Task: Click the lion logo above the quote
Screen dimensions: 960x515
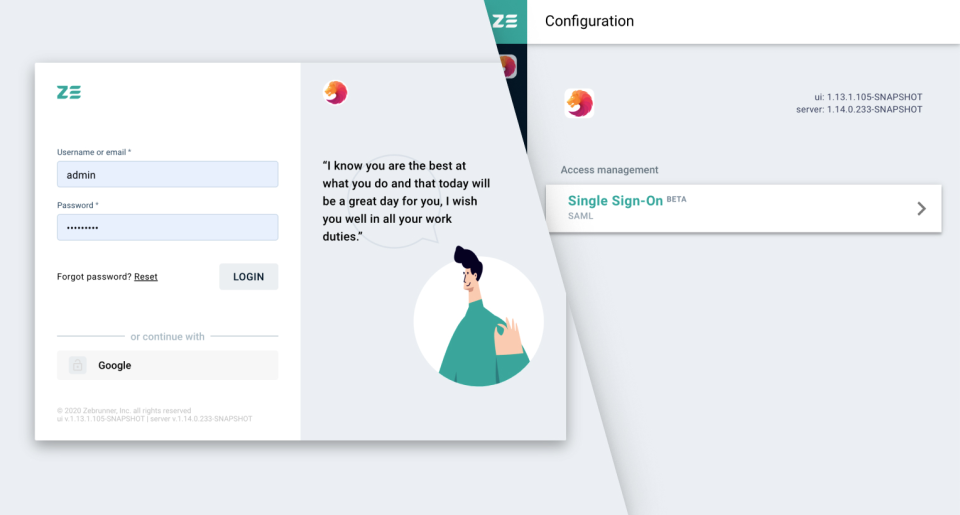Action: [x=335, y=92]
